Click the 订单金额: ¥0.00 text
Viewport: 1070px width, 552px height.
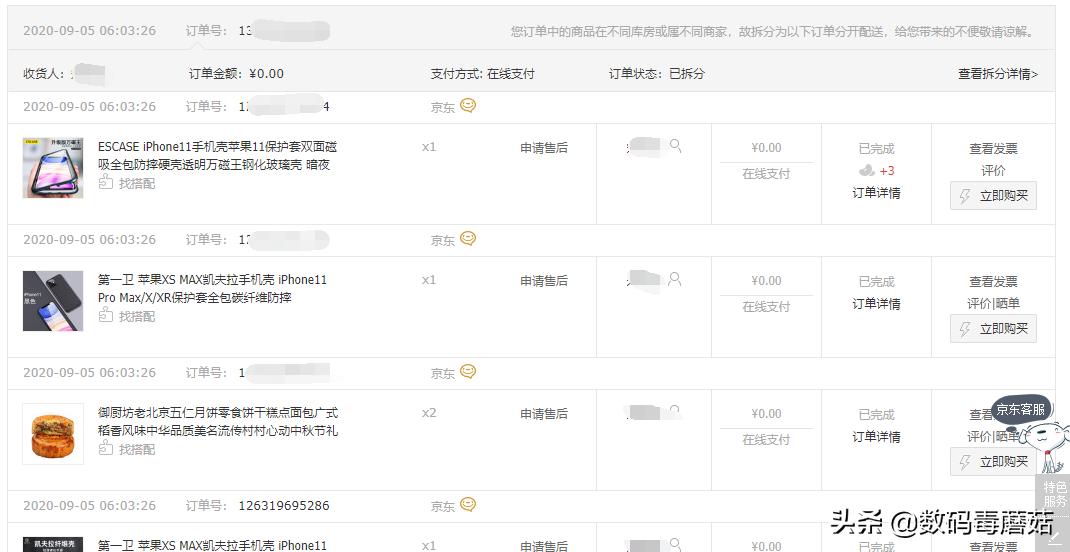click(236, 74)
